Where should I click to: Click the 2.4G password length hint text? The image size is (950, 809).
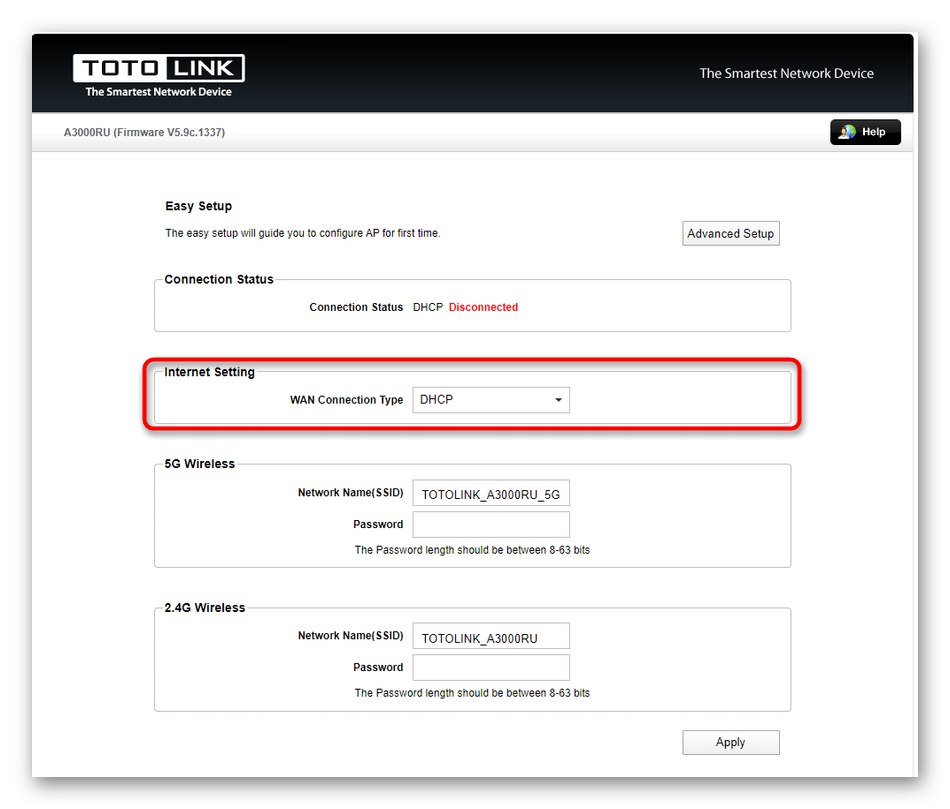click(472, 693)
